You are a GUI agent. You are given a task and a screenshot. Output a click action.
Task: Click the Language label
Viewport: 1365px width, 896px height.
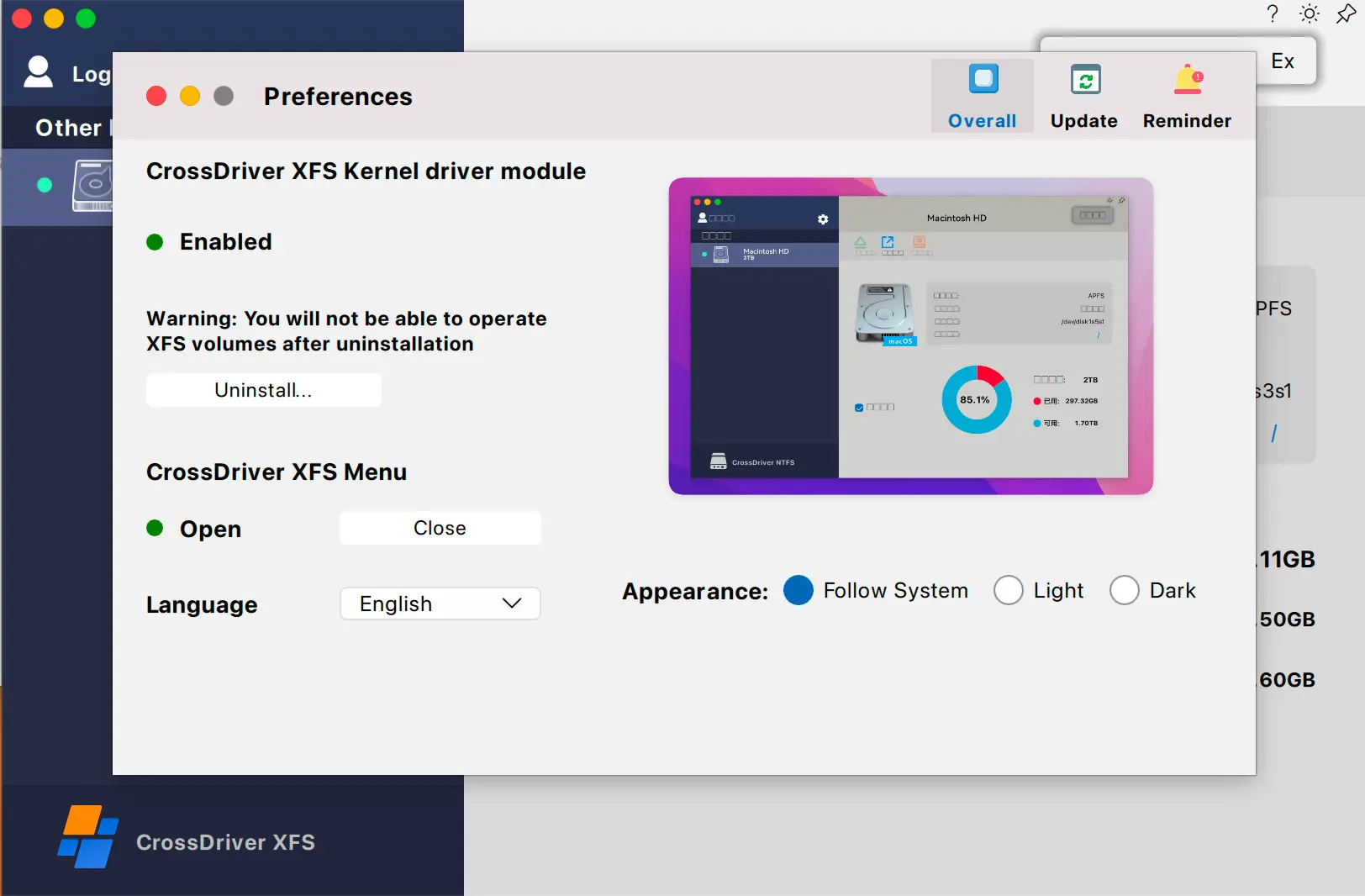tap(202, 605)
